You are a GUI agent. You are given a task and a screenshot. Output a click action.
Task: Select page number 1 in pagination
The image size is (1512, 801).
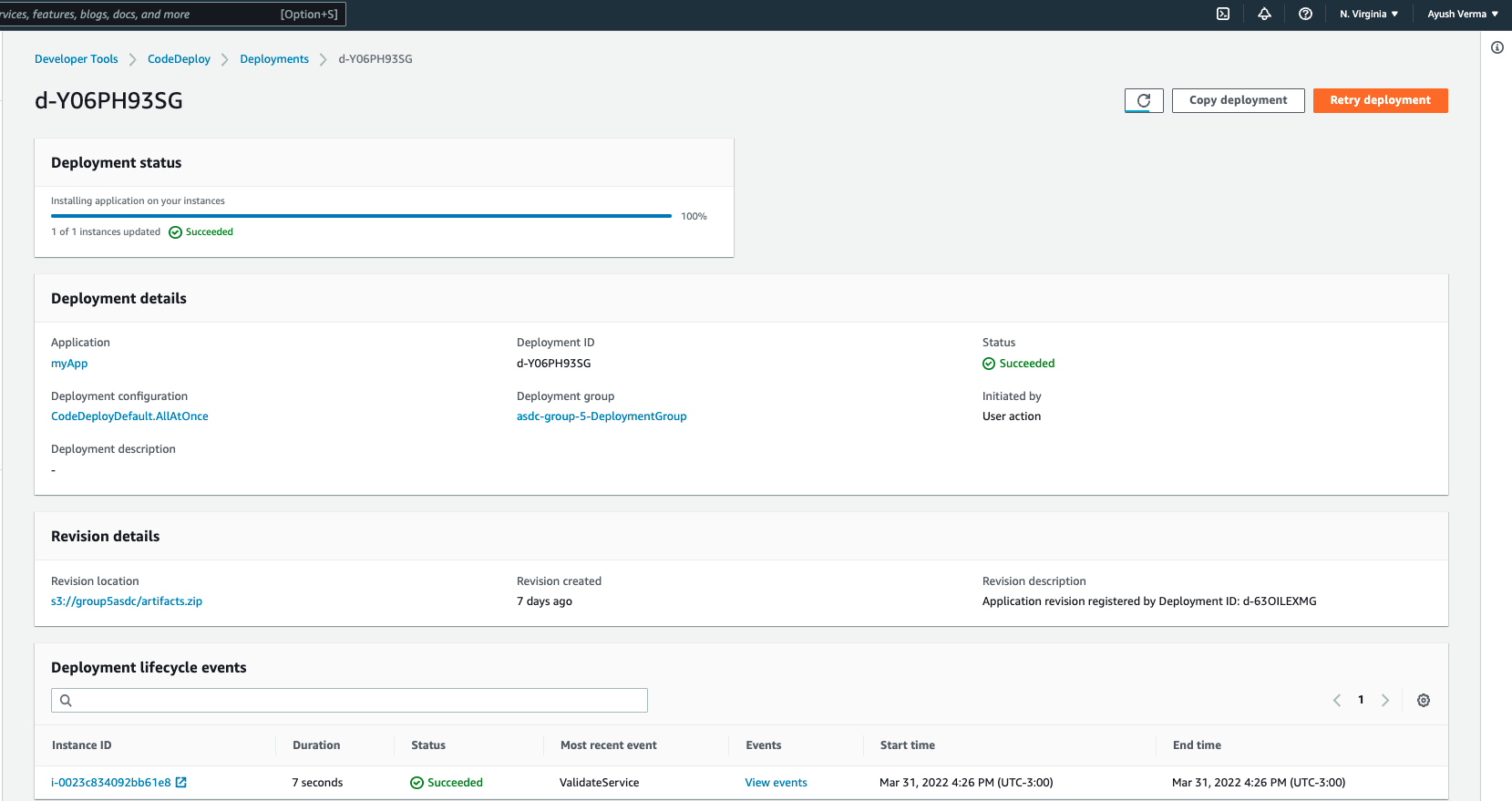tap(1361, 700)
